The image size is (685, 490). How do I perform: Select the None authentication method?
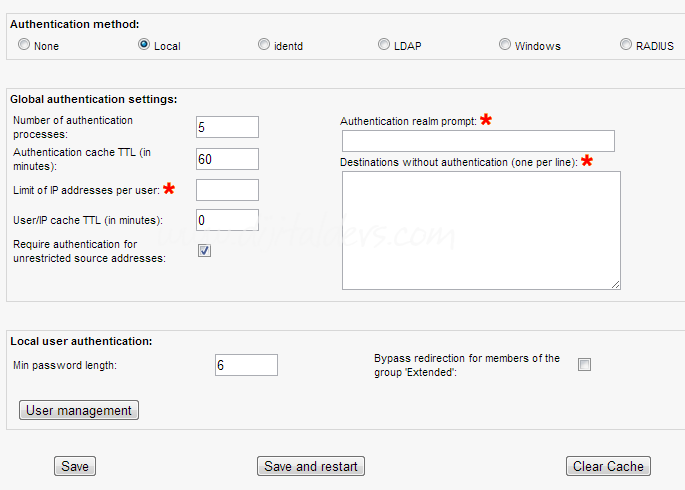pos(24,45)
